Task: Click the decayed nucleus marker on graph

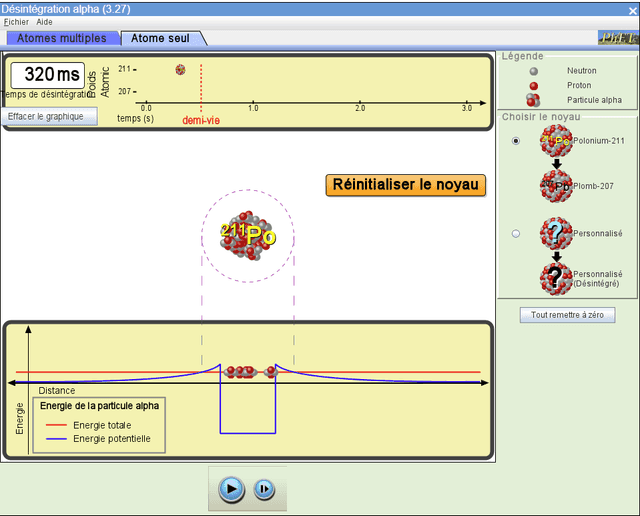Action: pyautogui.click(x=180, y=70)
